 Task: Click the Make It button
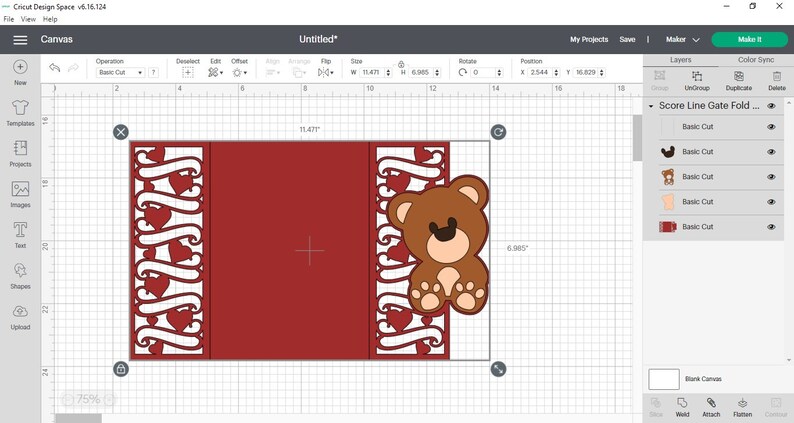pos(749,40)
